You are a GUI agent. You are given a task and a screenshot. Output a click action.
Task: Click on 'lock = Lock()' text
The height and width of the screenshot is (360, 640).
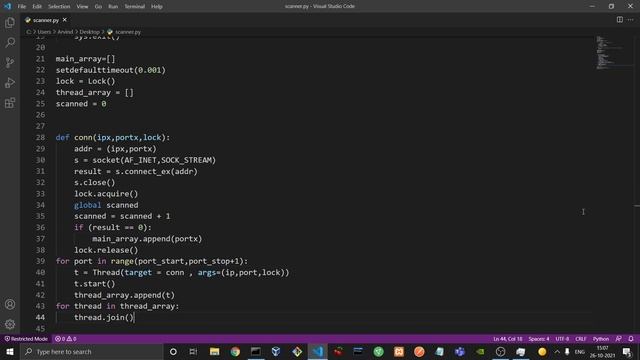pos(85,81)
